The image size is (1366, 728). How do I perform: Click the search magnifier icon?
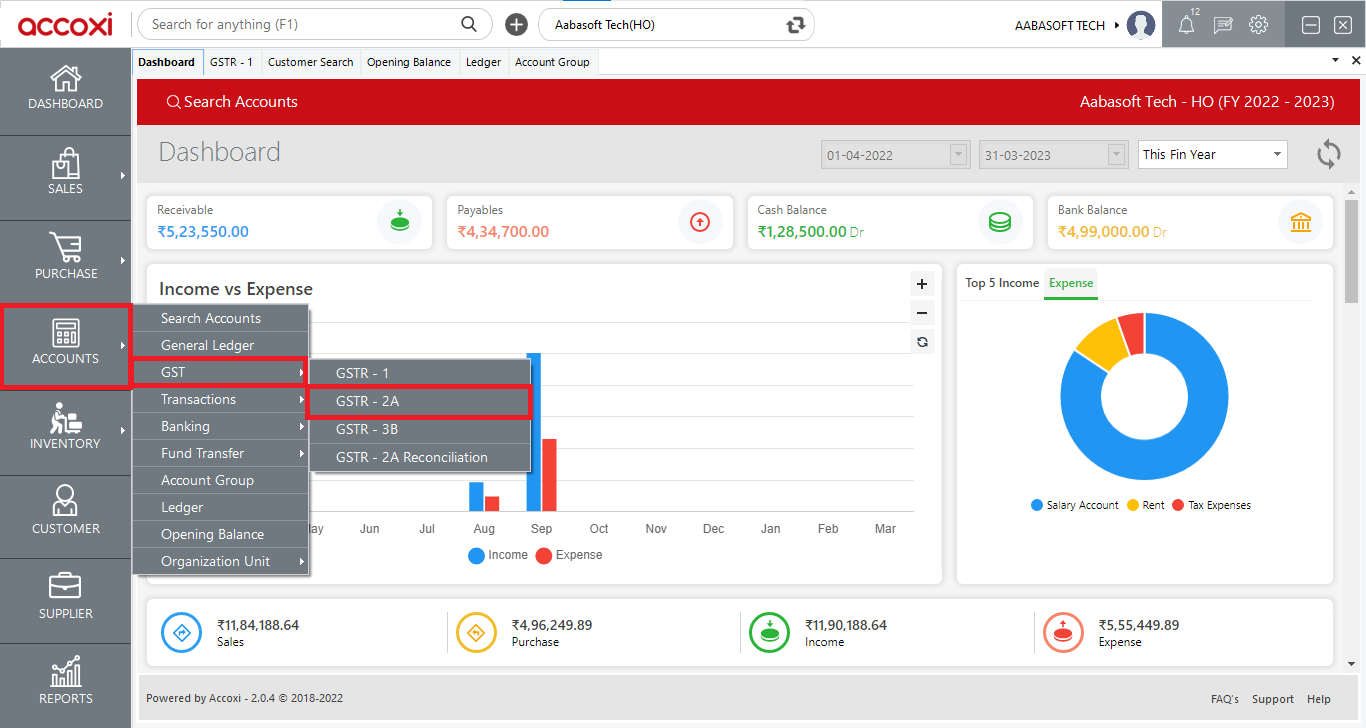(x=469, y=24)
